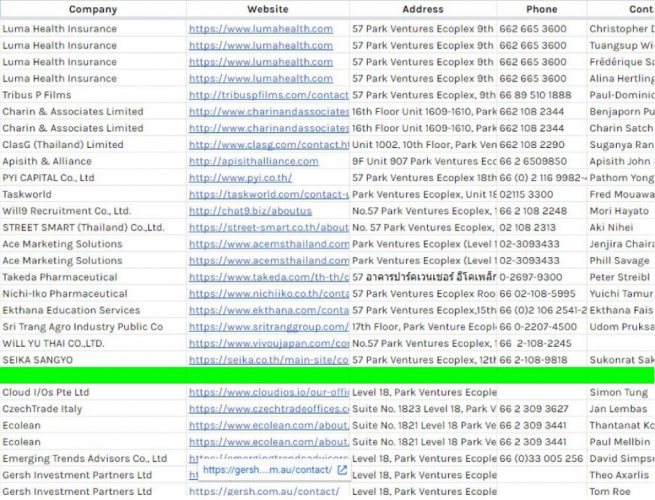Open the acemsthailand.com link in Phill Savage's row

pos(269,261)
